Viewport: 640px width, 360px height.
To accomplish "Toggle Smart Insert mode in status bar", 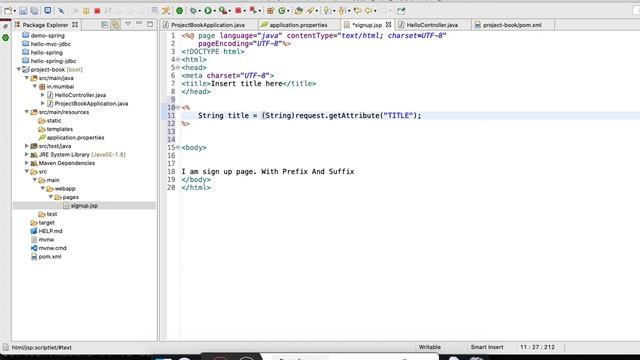I will [x=487, y=347].
